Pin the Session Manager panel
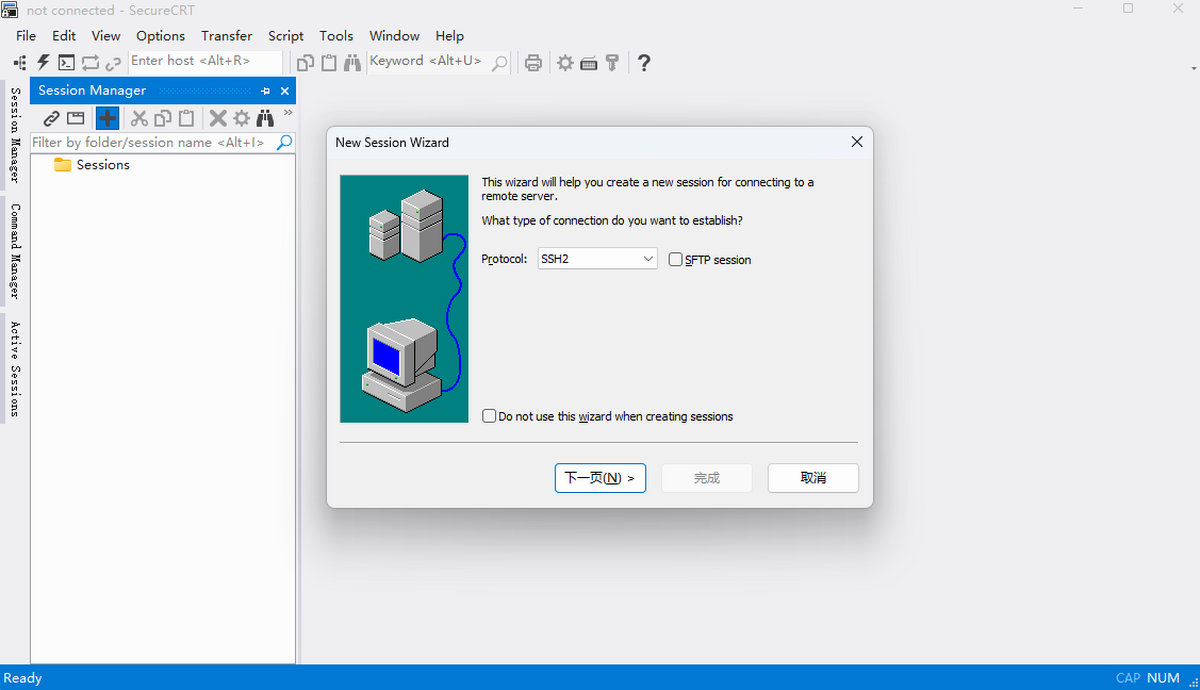This screenshot has width=1200, height=690. click(265, 91)
